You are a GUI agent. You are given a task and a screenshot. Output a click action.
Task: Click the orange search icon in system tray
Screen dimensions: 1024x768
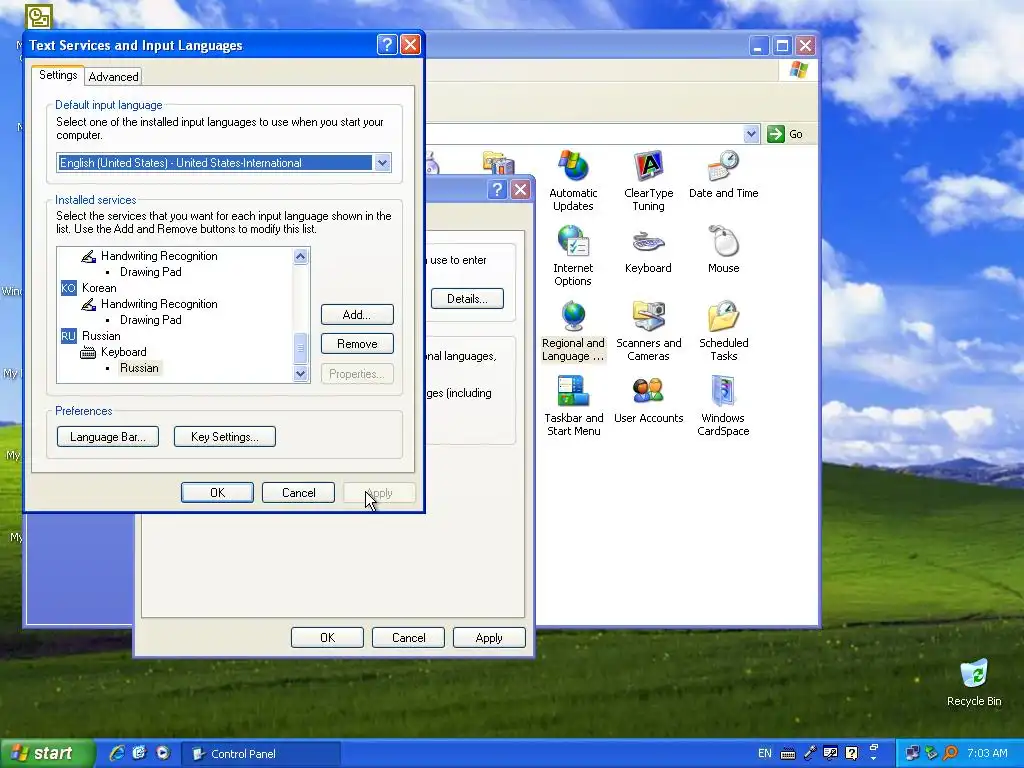(x=950, y=753)
